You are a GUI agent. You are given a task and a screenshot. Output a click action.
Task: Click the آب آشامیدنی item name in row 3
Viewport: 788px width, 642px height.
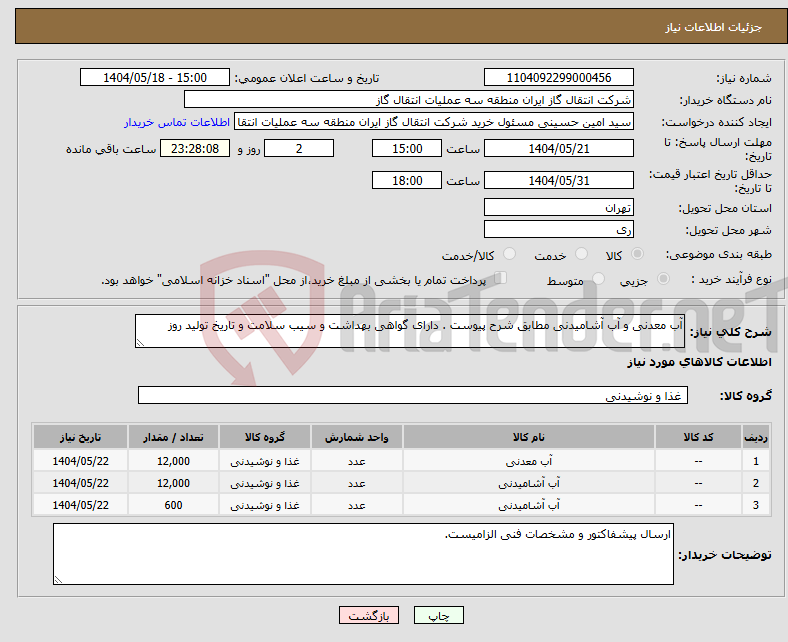529,505
